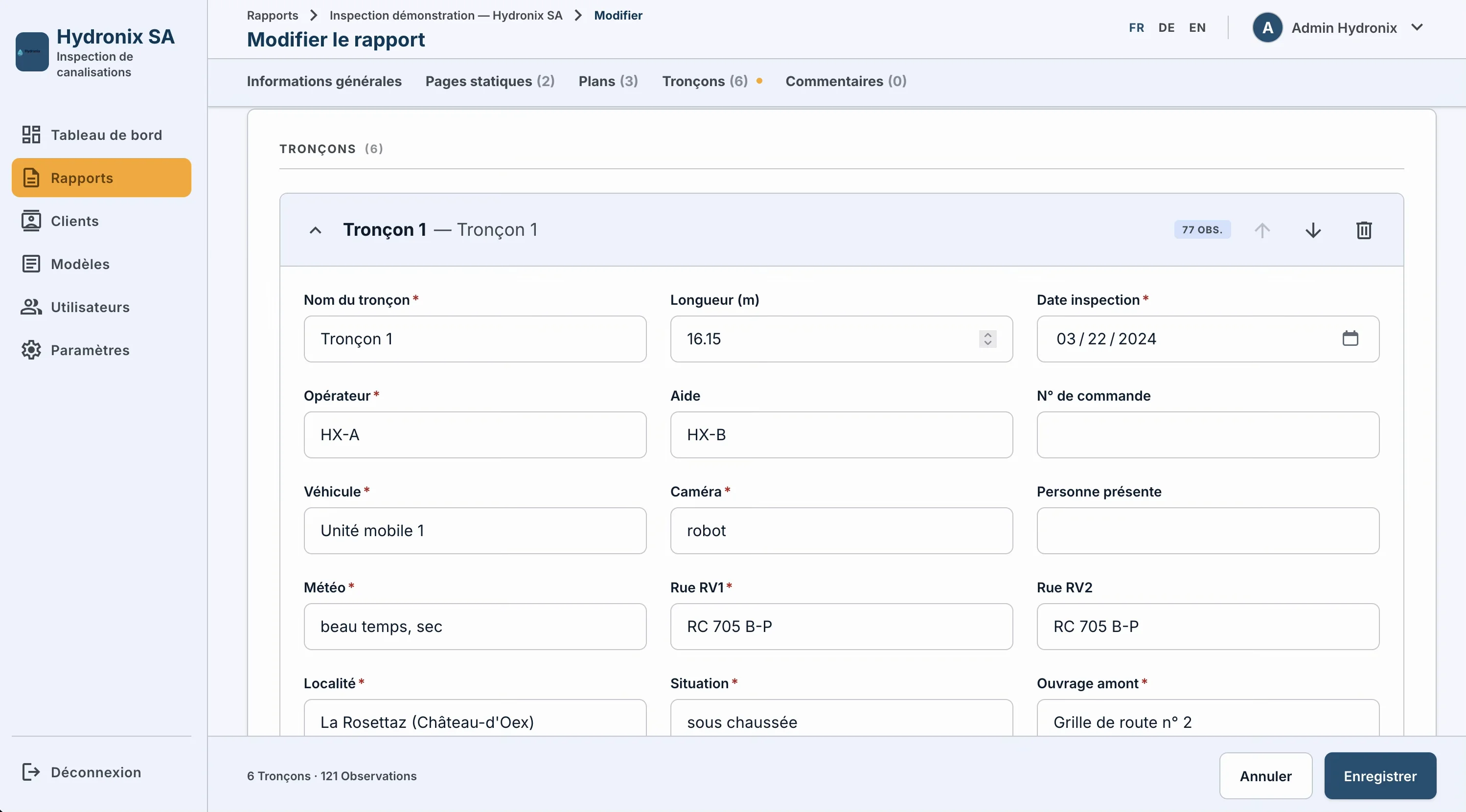1466x812 pixels.
Task: Click the Situation field
Action: coord(842,718)
